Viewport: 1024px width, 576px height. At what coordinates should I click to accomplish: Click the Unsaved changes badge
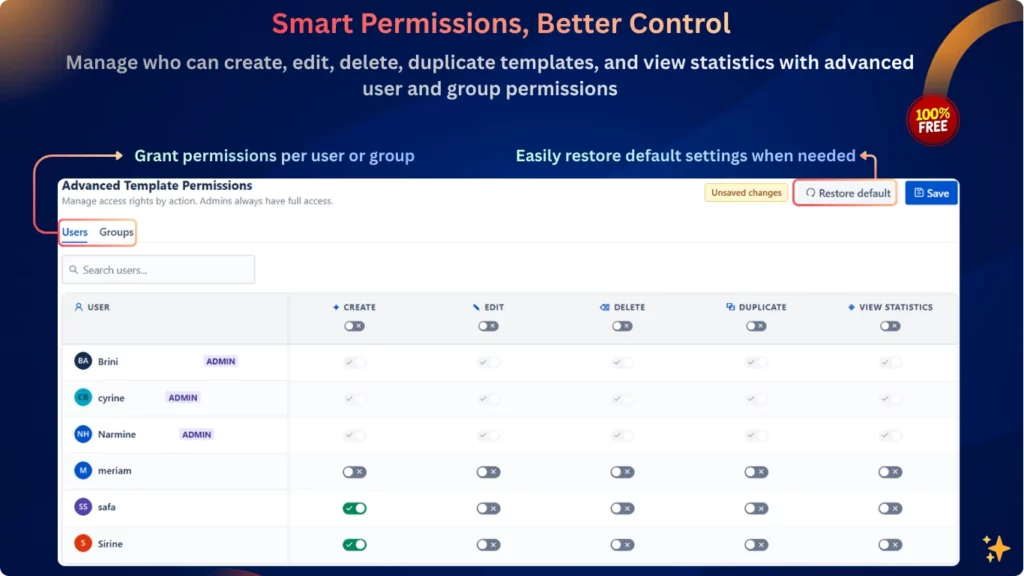click(746, 193)
